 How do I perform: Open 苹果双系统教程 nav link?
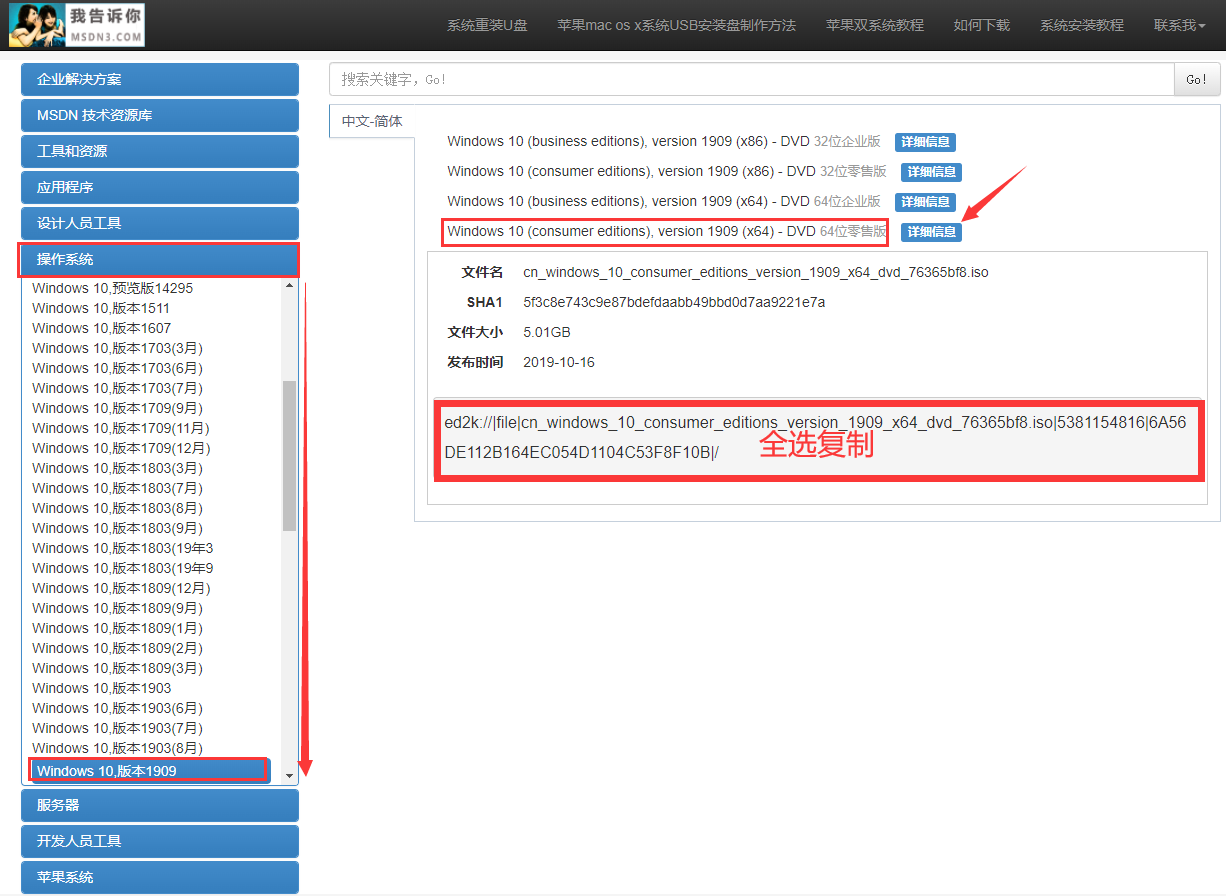[874, 25]
